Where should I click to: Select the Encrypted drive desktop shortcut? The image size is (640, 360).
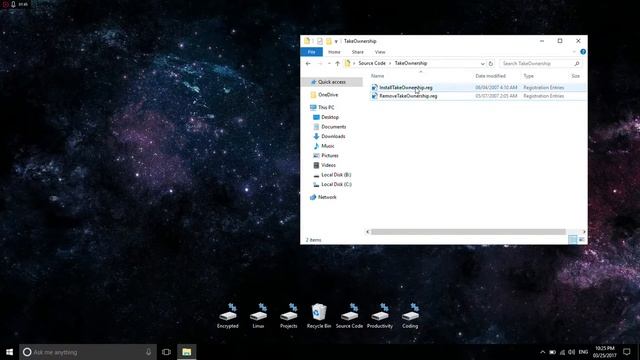228,316
